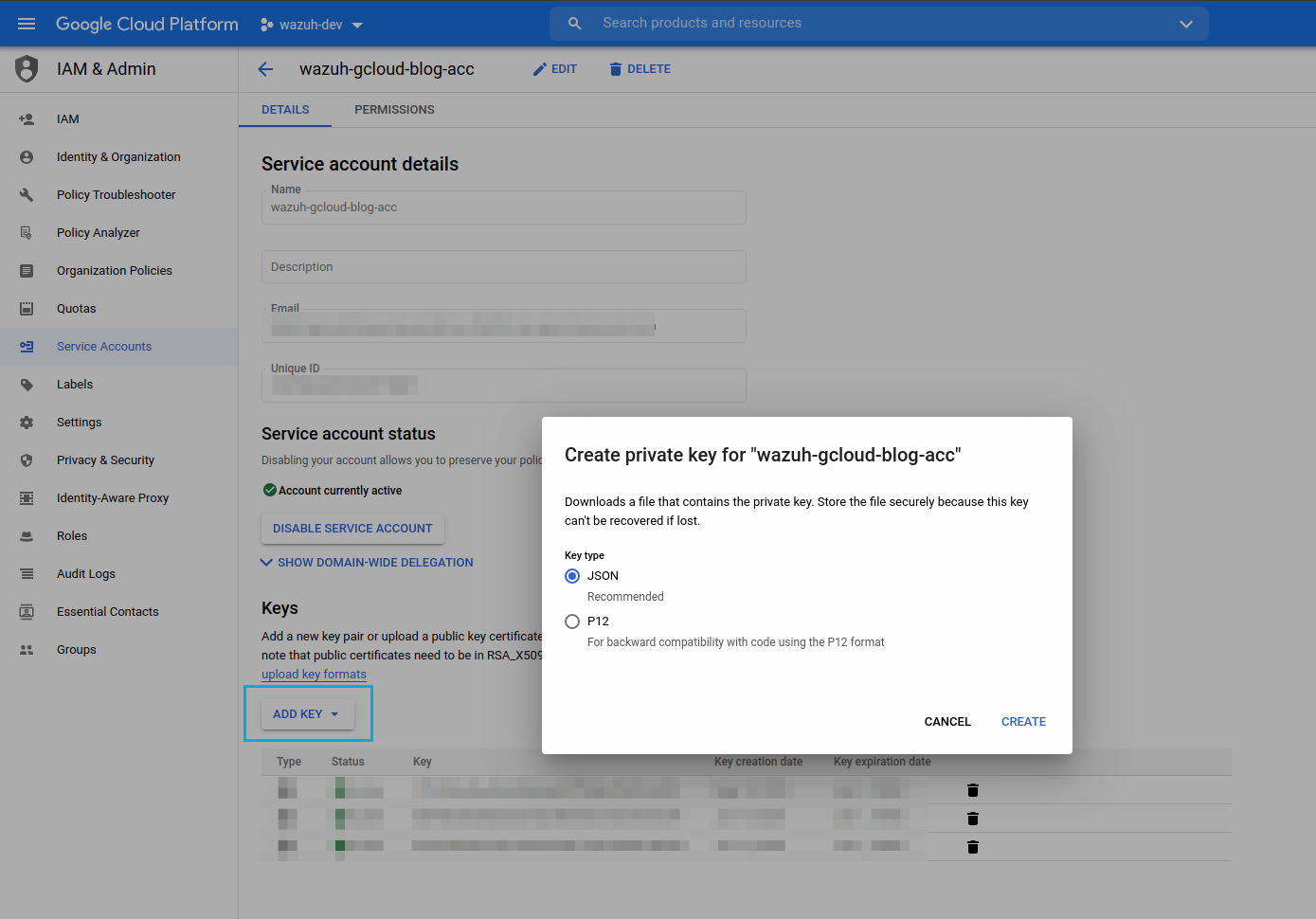
Task: Open Roles in the sidebar
Action: [x=72, y=536]
